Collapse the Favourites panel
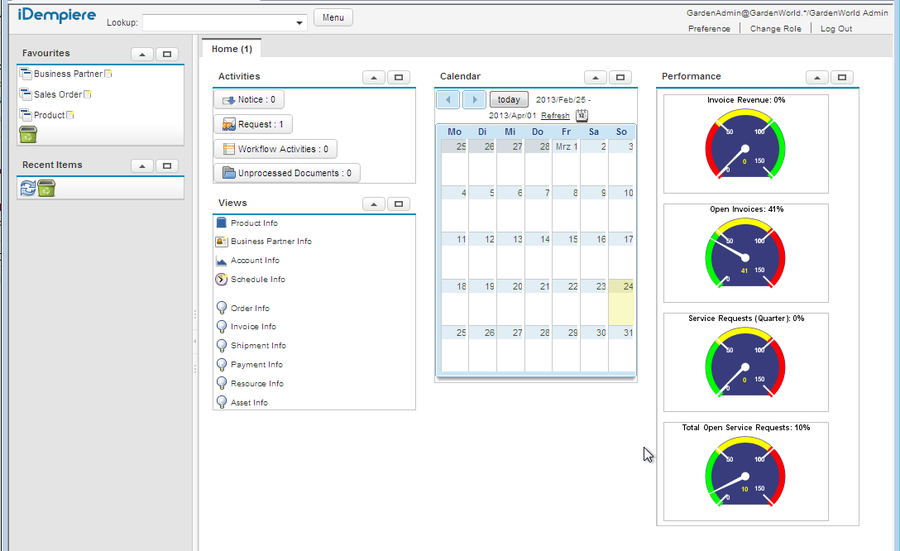Image resolution: width=900 pixels, height=551 pixels. 141,54
